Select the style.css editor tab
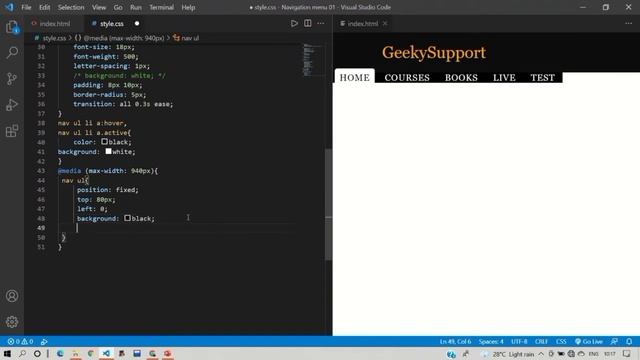 click(111, 24)
